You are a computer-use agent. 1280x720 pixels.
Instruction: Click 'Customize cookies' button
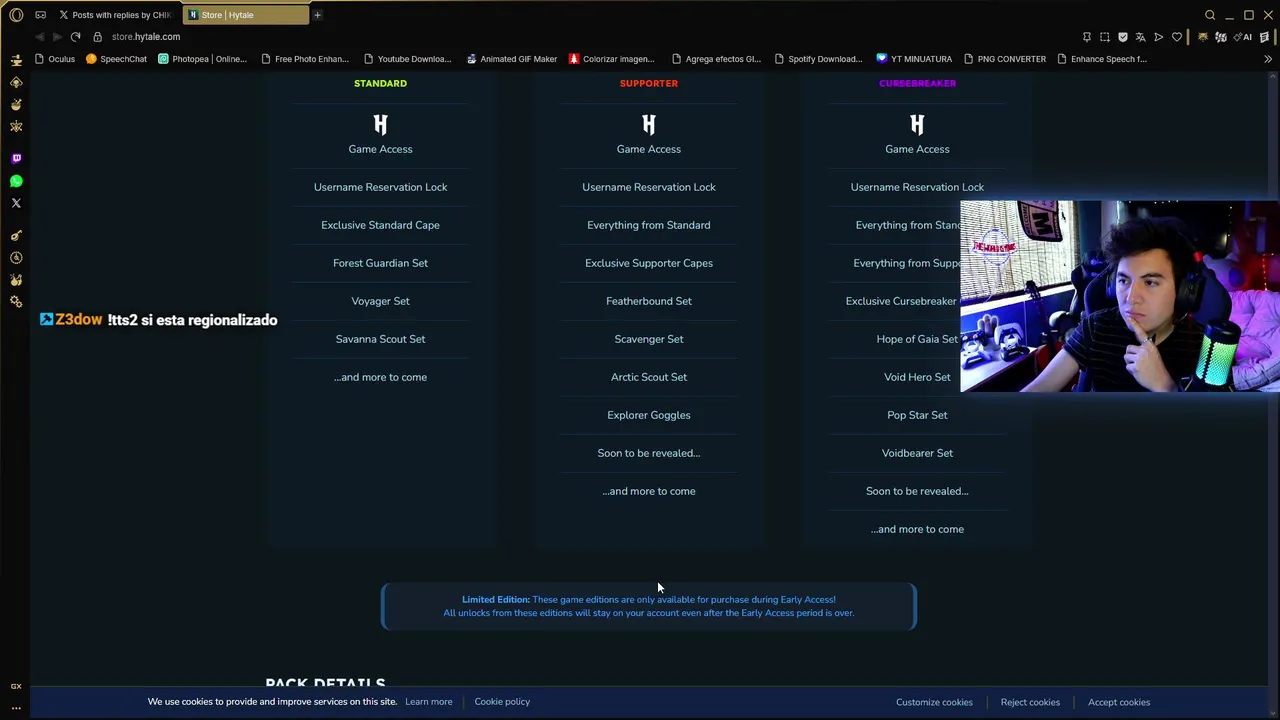(x=934, y=702)
